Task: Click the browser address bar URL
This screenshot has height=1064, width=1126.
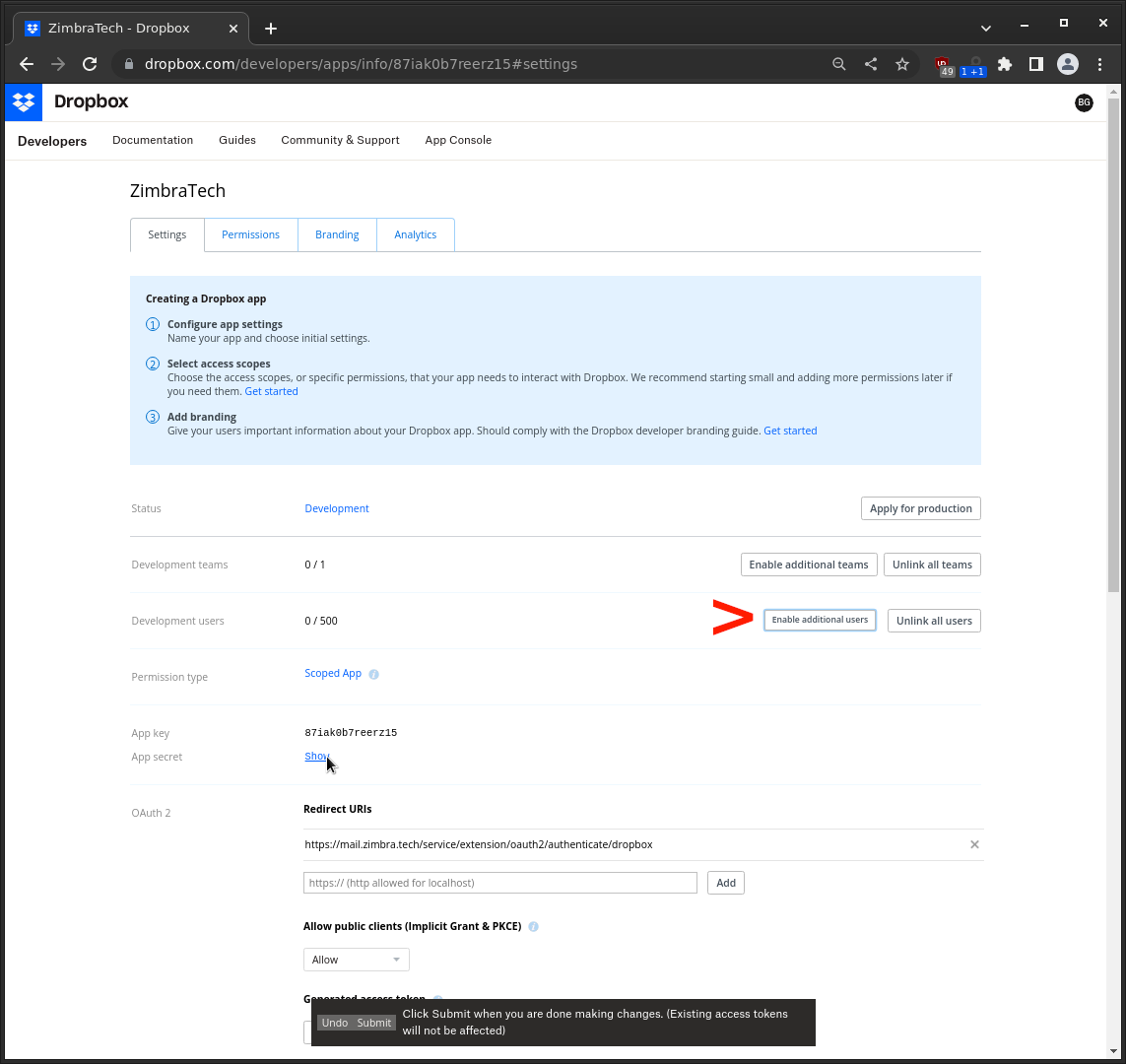Action: pyautogui.click(x=362, y=64)
